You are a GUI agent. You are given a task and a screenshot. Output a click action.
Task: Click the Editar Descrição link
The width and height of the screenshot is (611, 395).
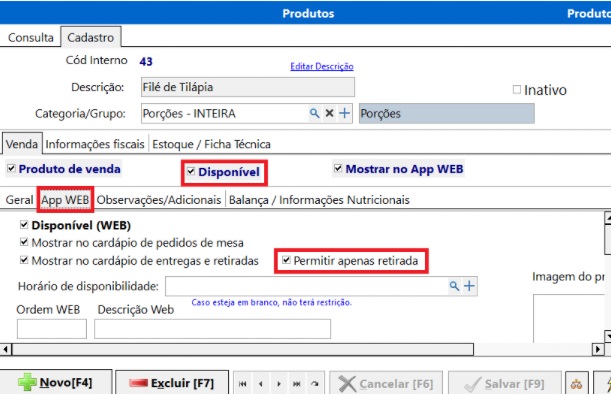(322, 66)
